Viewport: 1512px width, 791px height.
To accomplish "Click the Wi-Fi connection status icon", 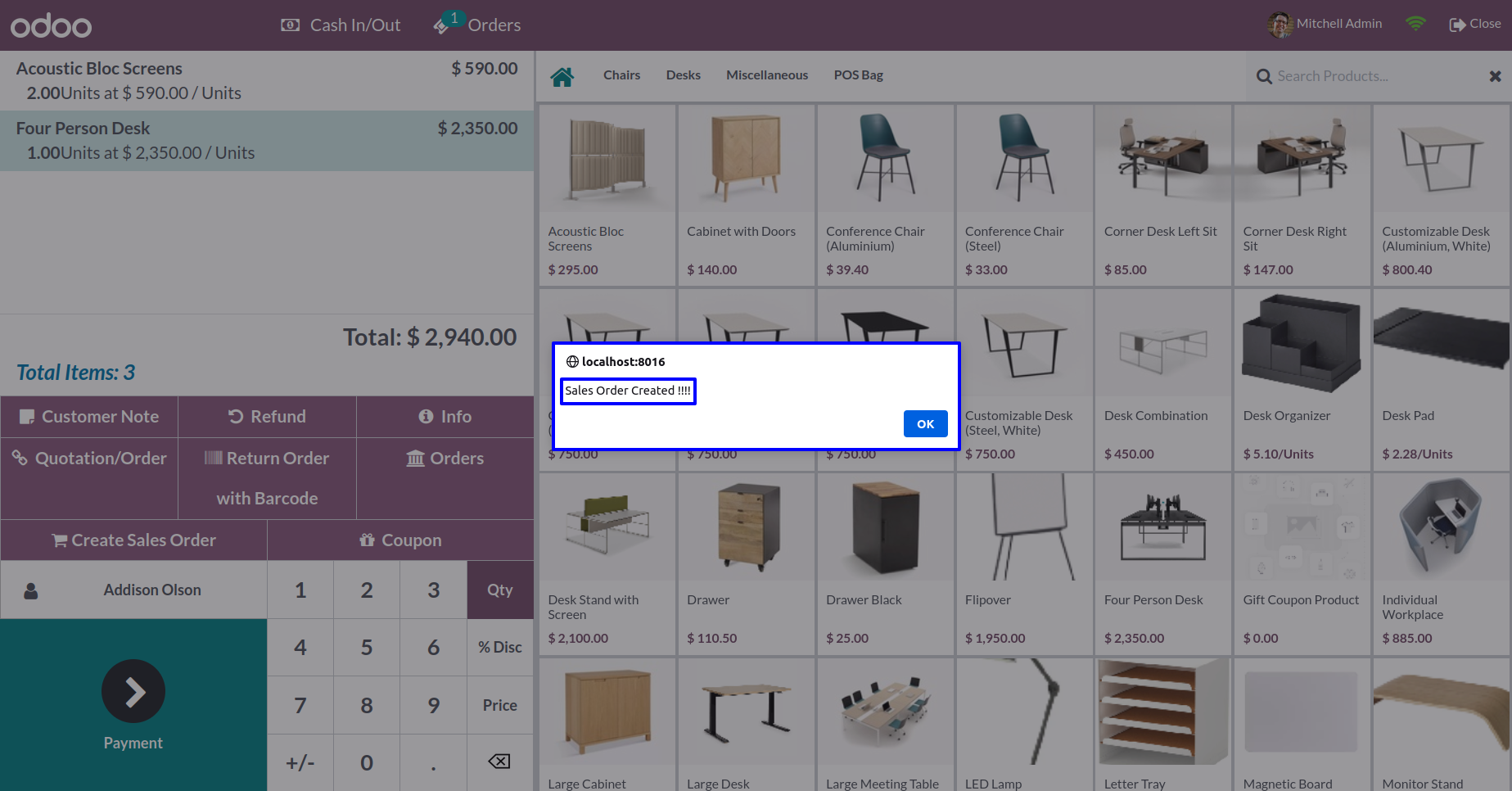I will coord(1415,24).
